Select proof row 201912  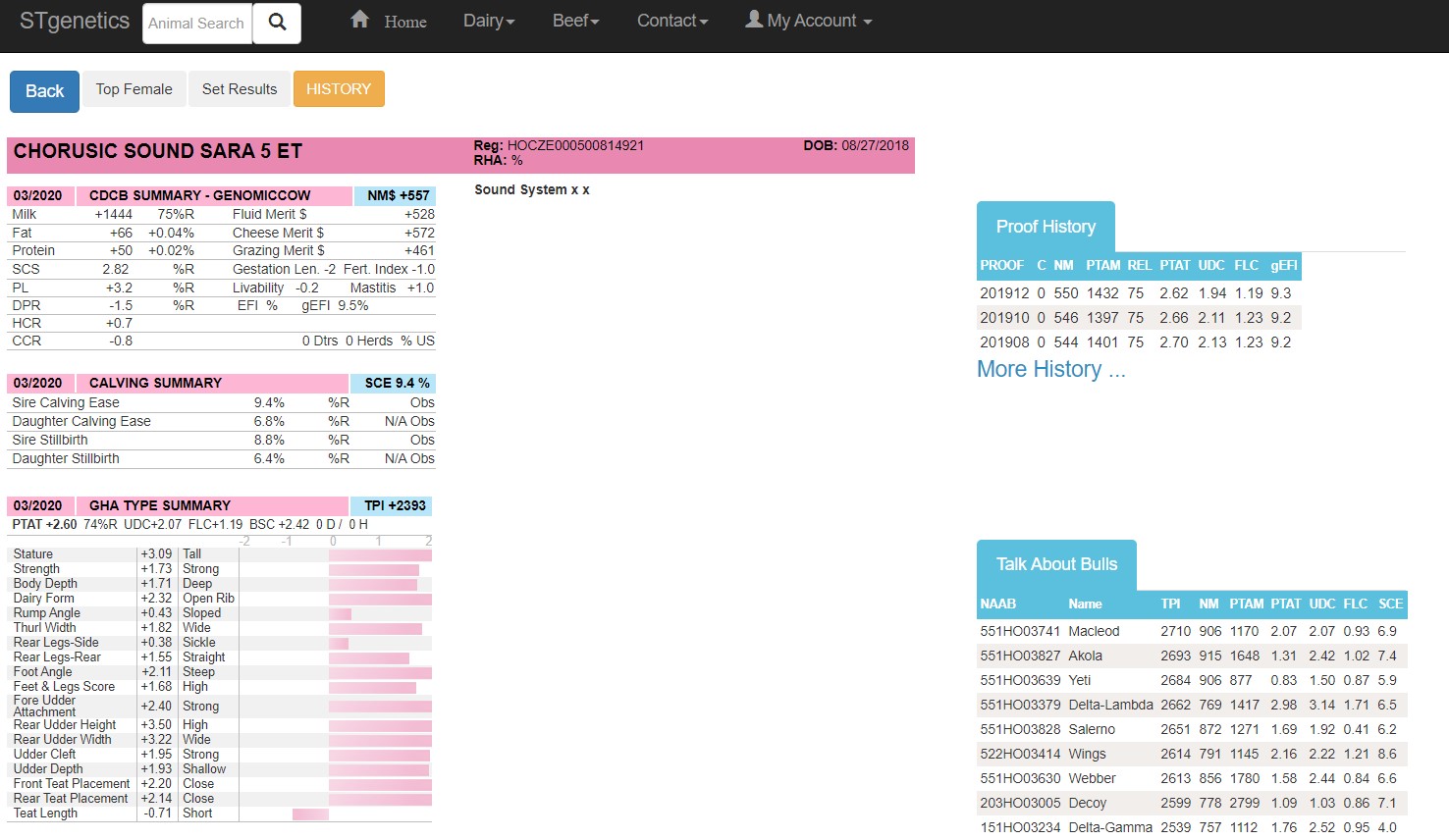click(x=1139, y=293)
